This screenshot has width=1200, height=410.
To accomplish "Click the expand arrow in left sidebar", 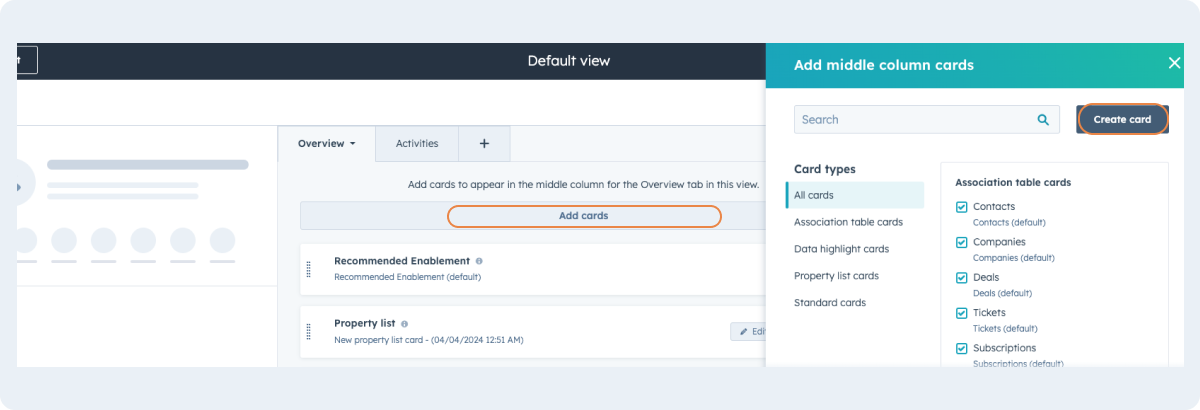I will (x=18, y=186).
